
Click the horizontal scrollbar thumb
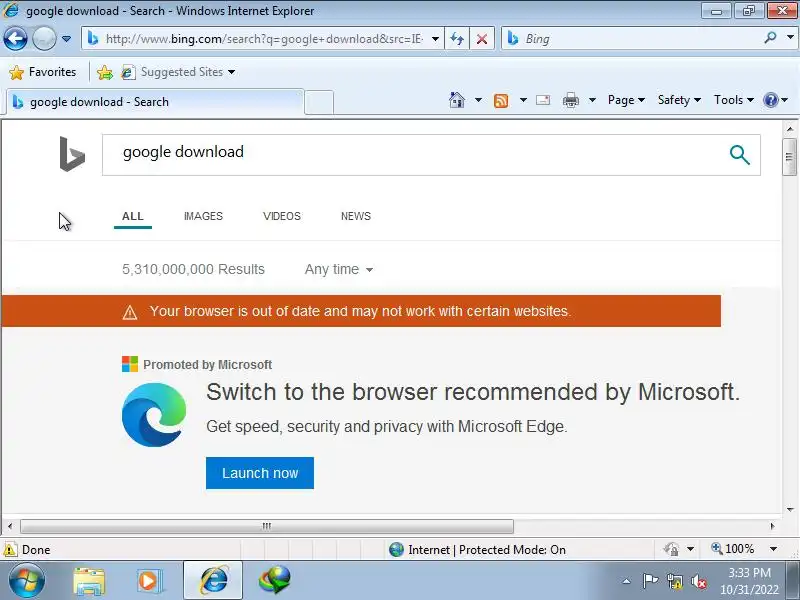[x=267, y=526]
